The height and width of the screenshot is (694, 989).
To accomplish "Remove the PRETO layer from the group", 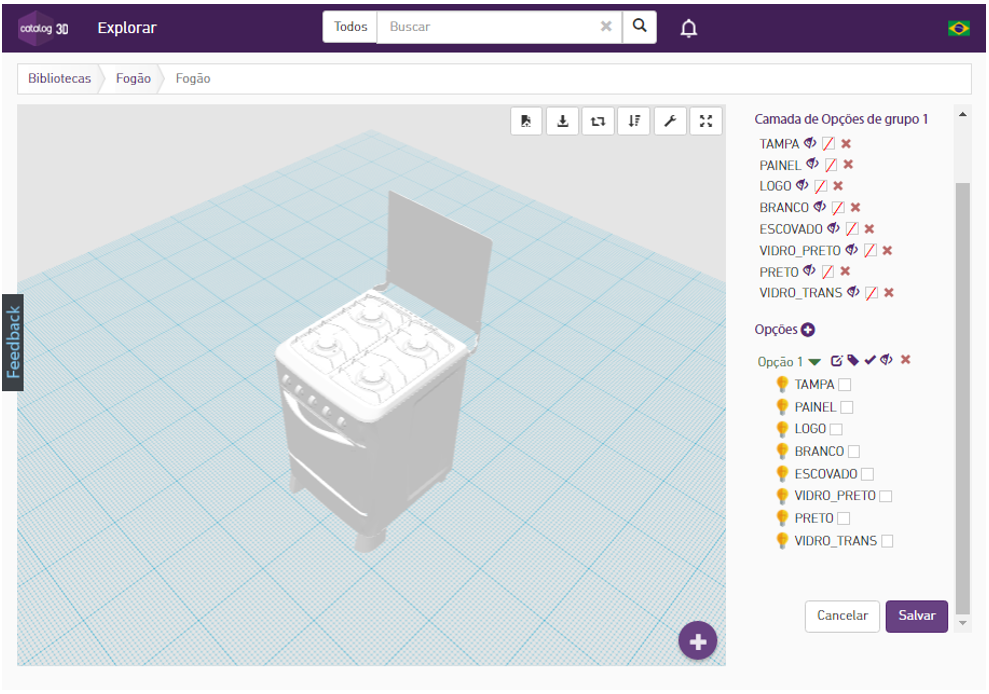I will pos(845,271).
